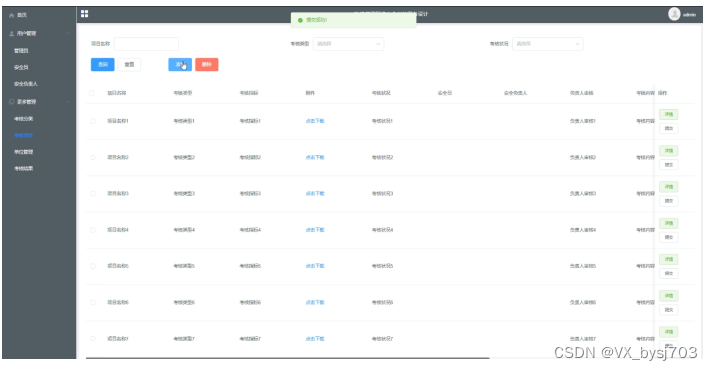Click white submit button in 项目名称5 row
Image resolution: width=712 pixels, height=370 pixels.
669,274
